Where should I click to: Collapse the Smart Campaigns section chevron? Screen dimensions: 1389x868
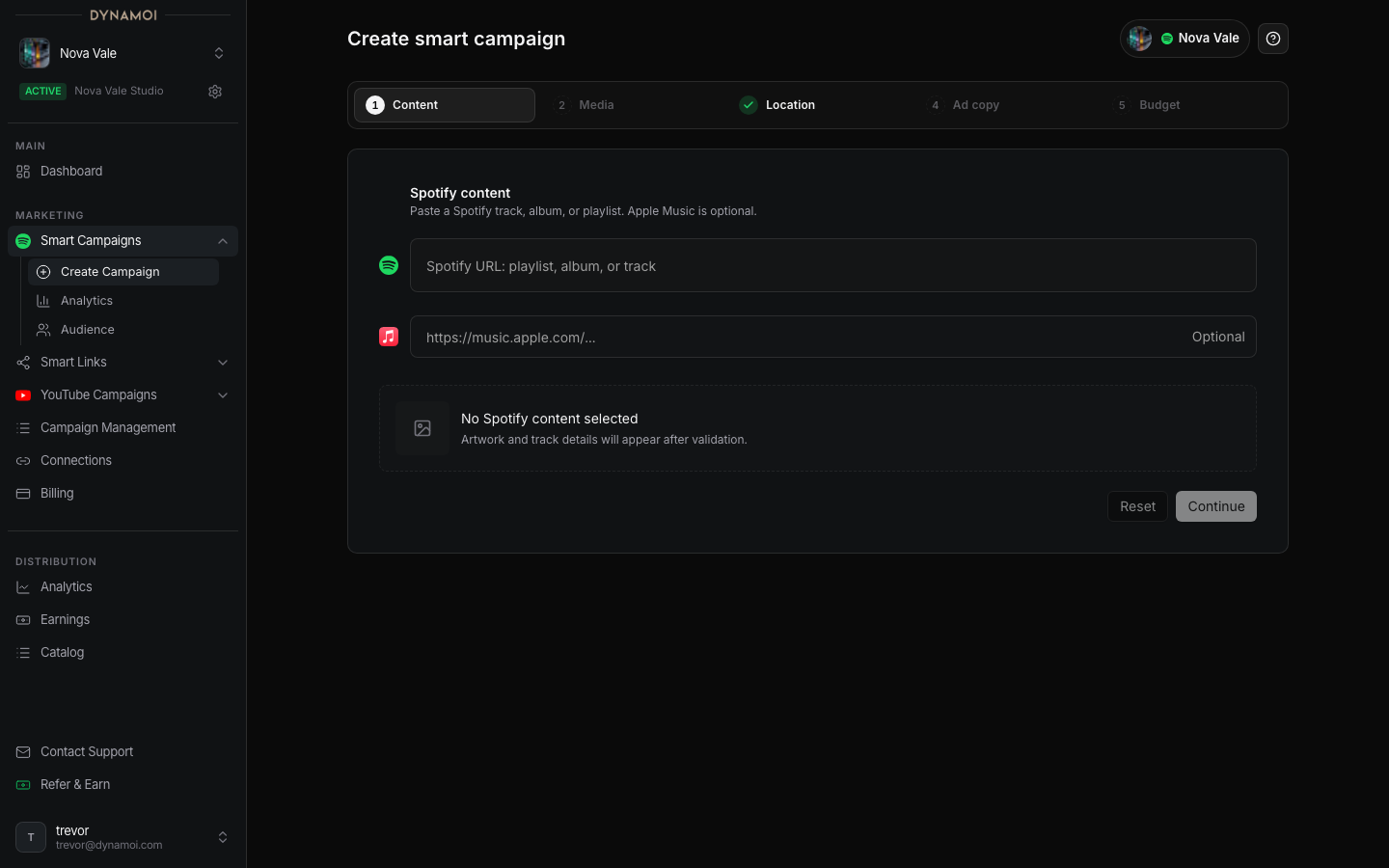223,241
